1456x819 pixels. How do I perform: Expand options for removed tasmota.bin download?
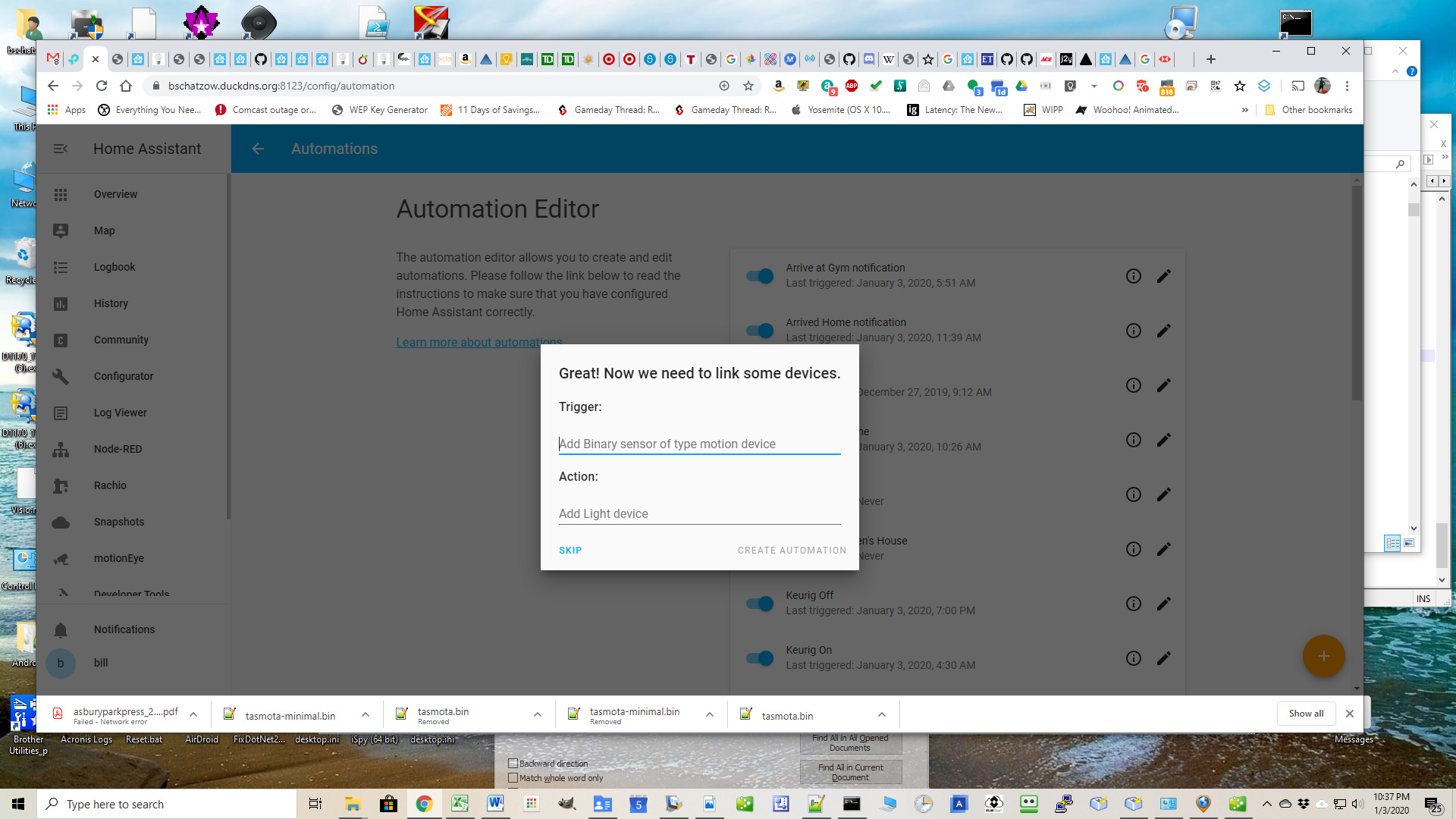(538, 714)
